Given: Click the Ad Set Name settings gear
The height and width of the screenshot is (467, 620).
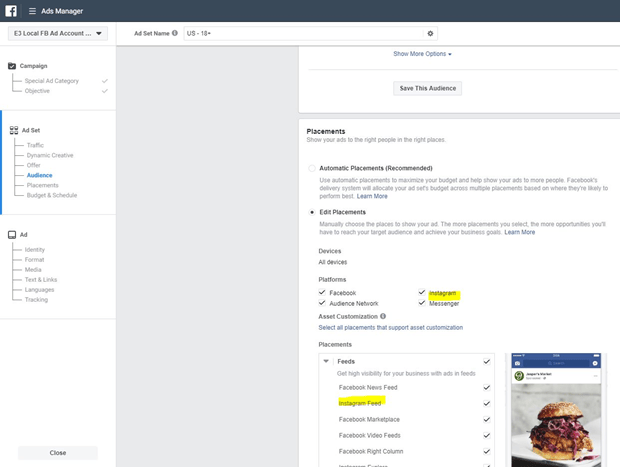Looking at the screenshot, I should [x=430, y=34].
